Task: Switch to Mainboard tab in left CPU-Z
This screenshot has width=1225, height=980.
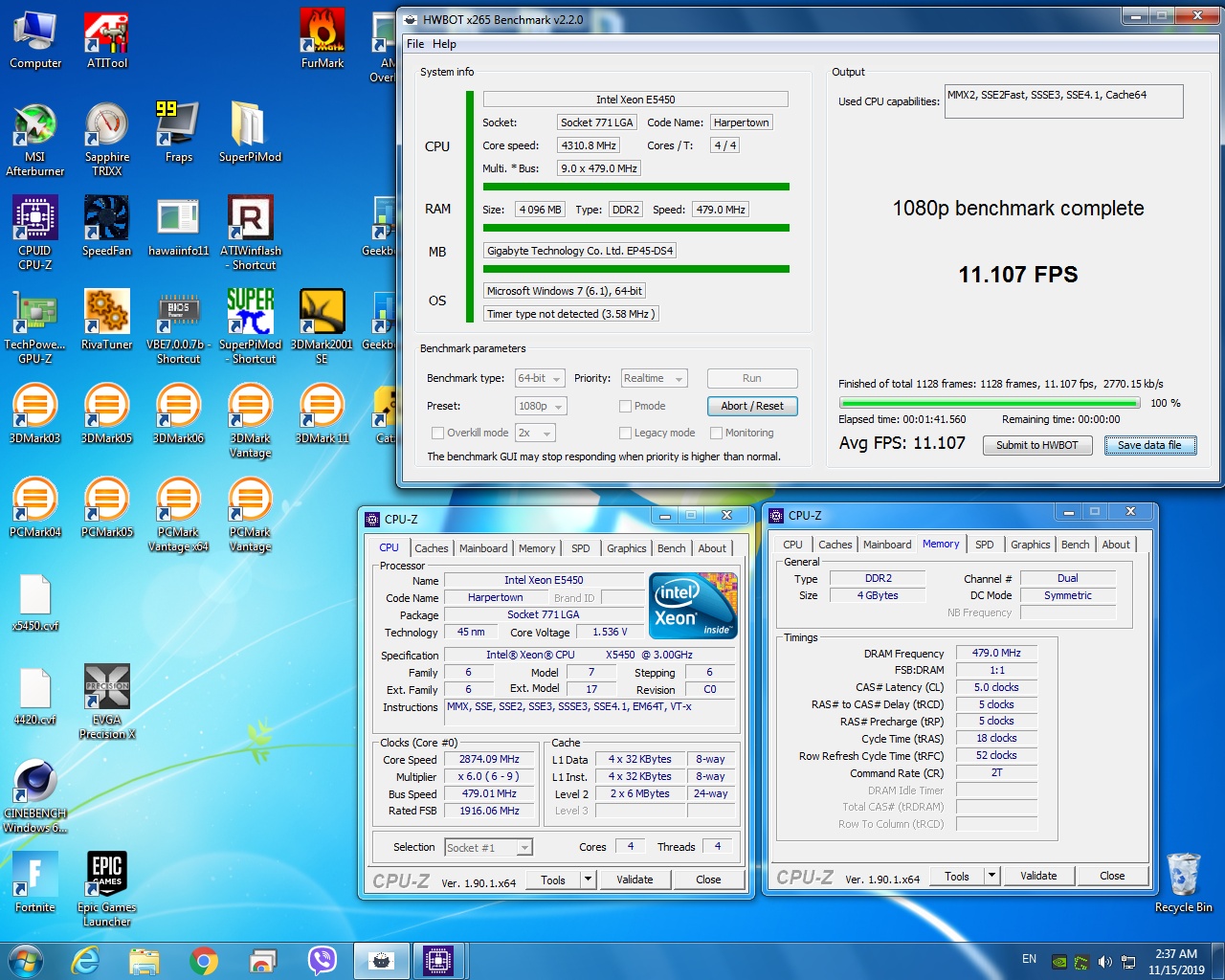Action: tap(483, 548)
